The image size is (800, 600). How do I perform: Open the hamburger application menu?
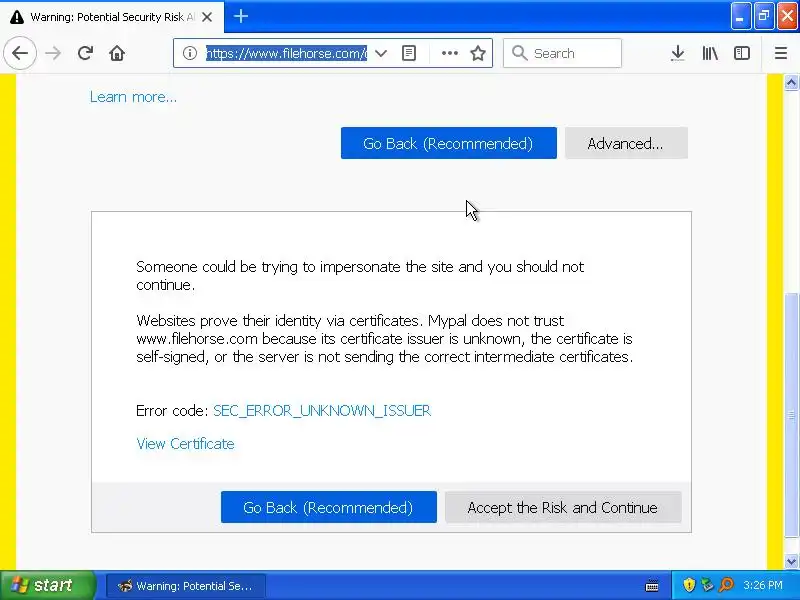point(781,53)
